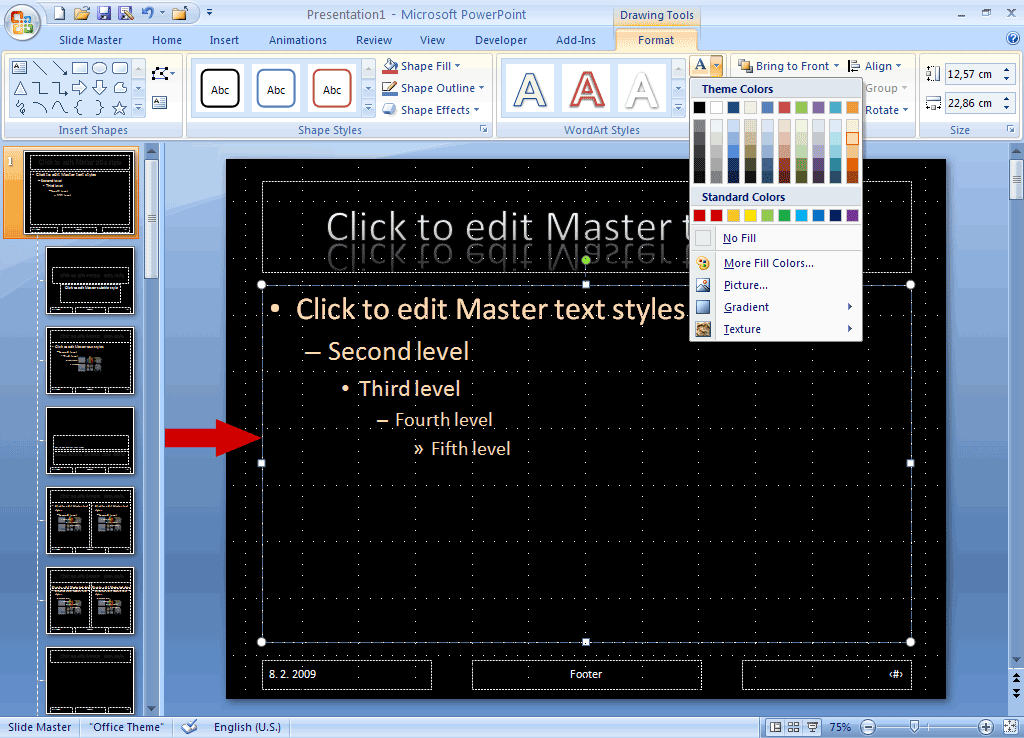Select the rectangle shape
The image size is (1024, 738).
pos(80,67)
